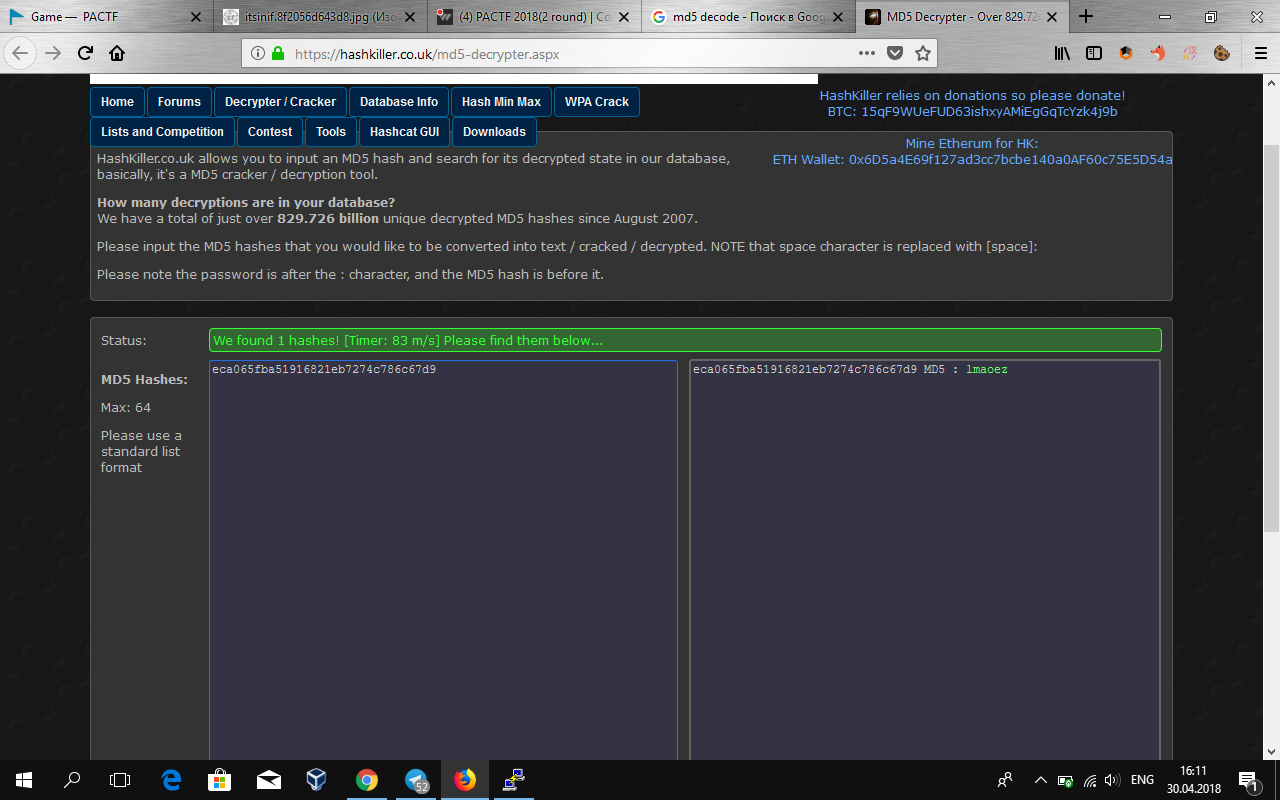Reload the current page
The height and width of the screenshot is (800, 1280).
pos(85,53)
